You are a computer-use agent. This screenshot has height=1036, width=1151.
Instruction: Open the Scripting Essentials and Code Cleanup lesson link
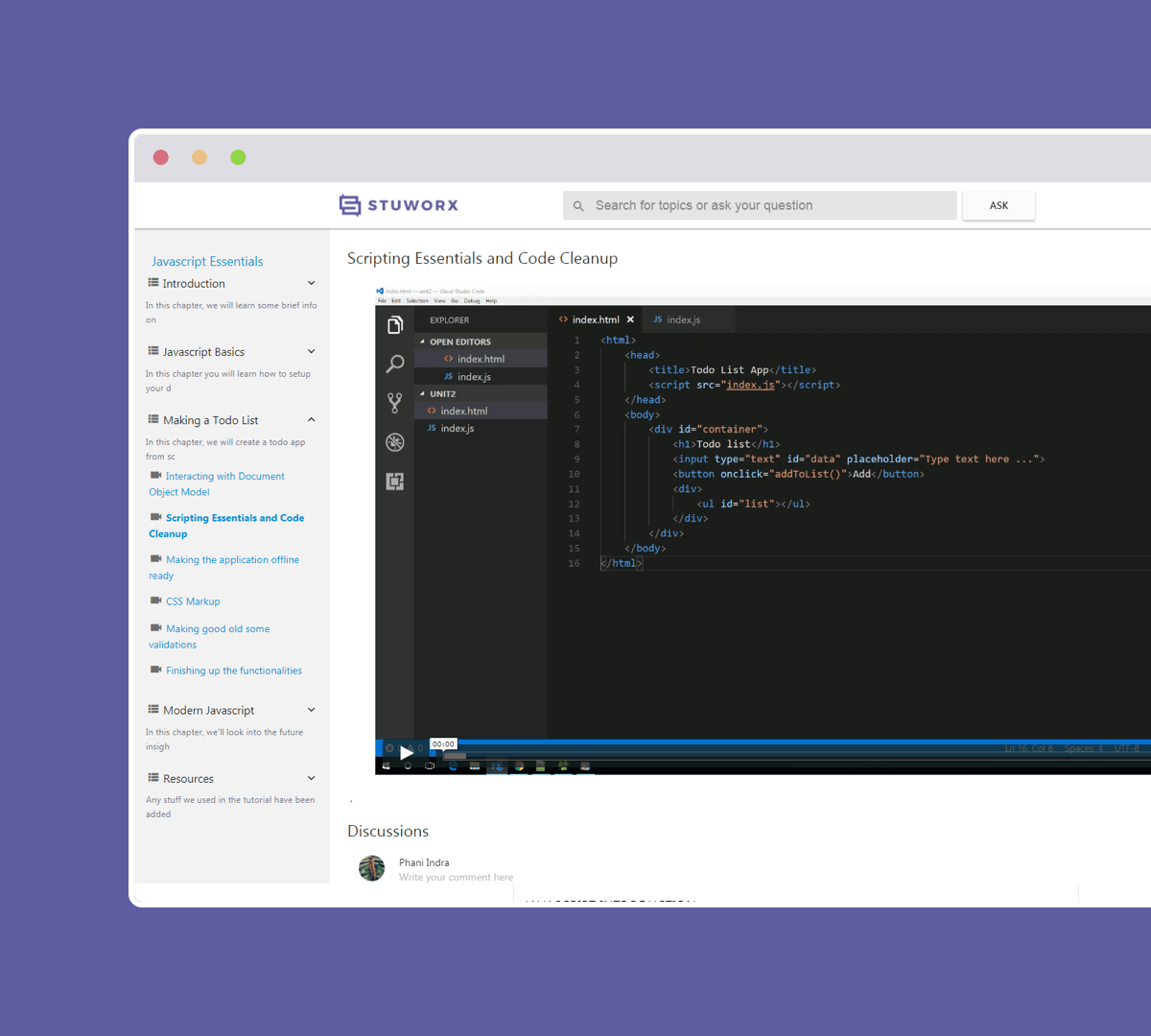coord(226,526)
